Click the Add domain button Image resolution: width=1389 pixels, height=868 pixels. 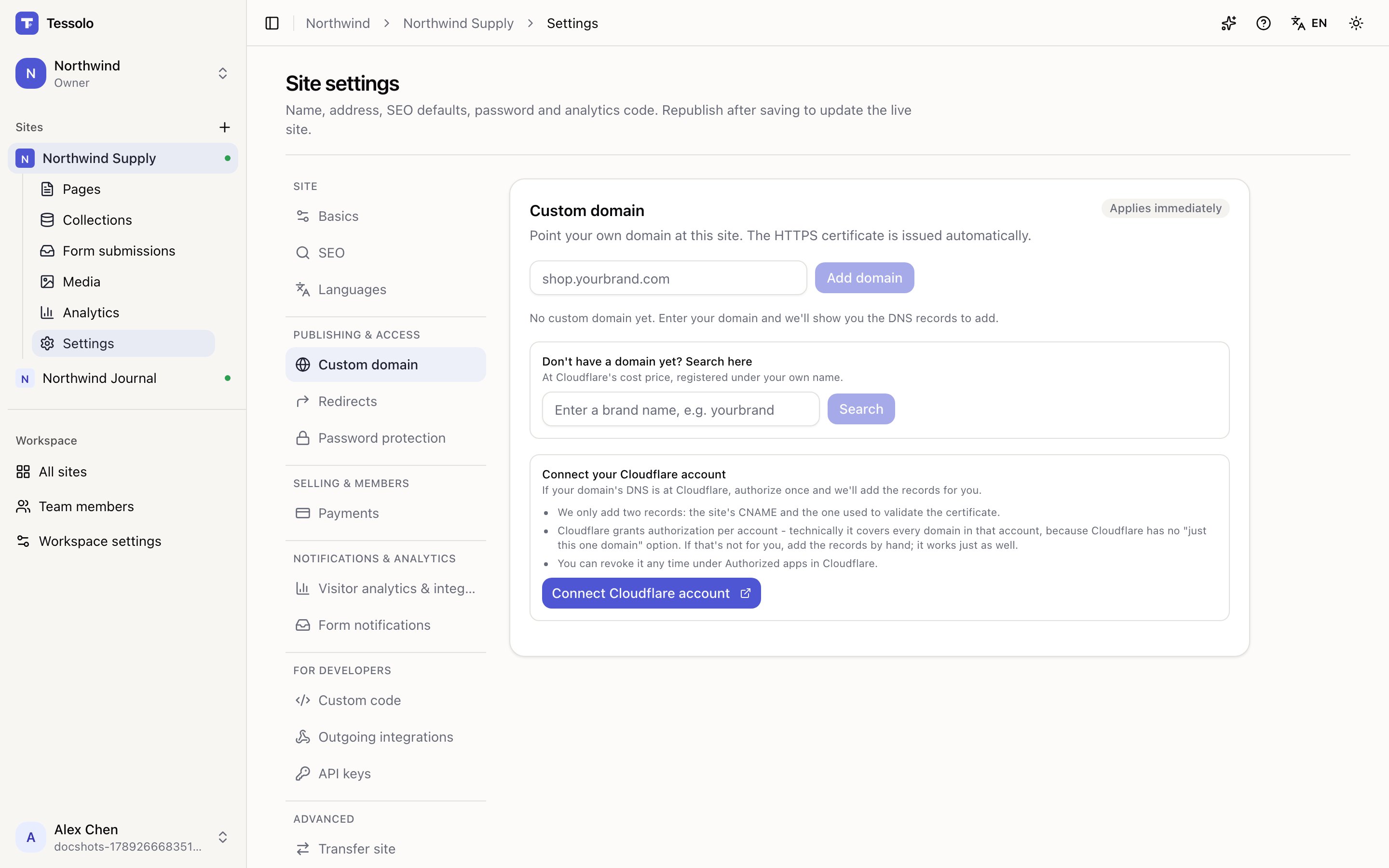(864, 278)
